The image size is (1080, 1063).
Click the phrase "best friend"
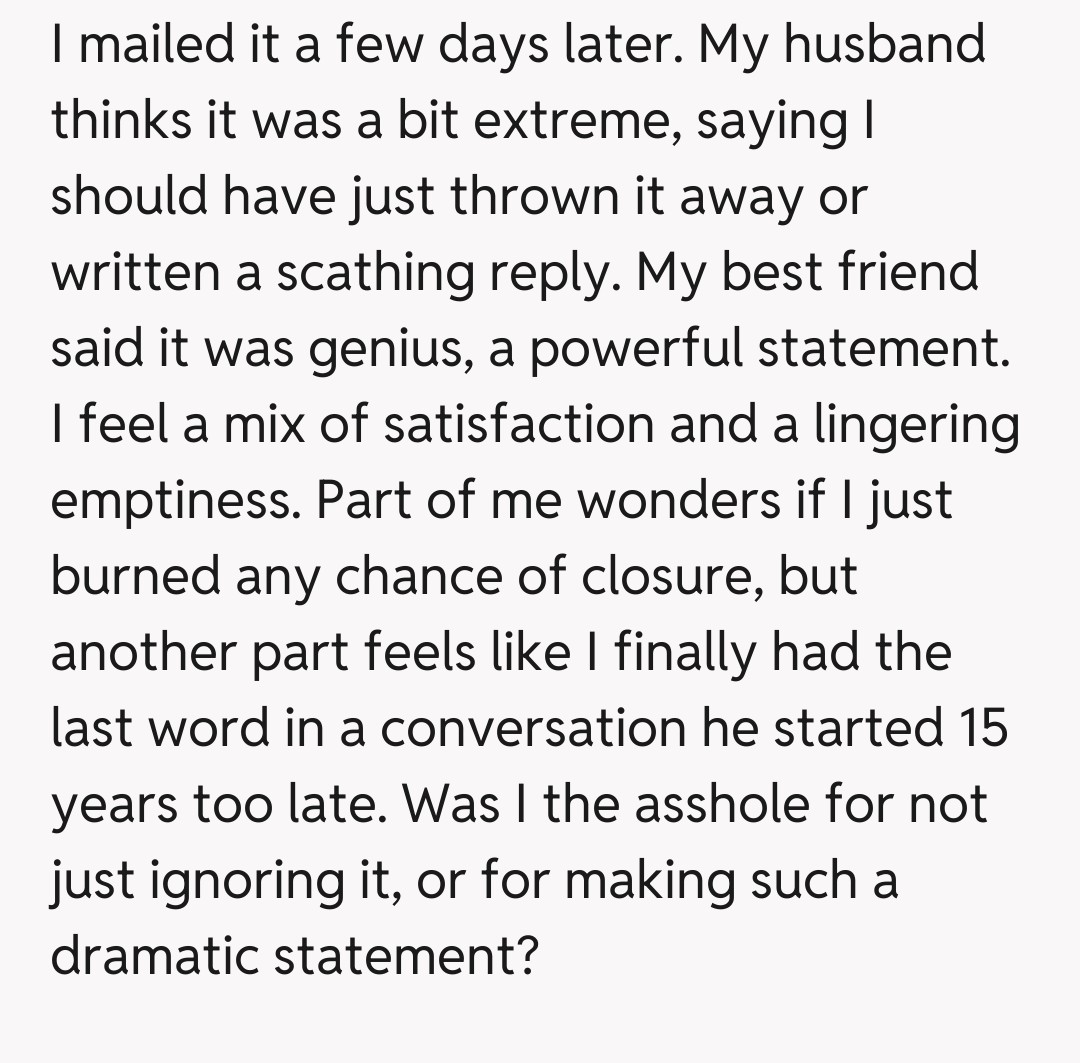[849, 273]
